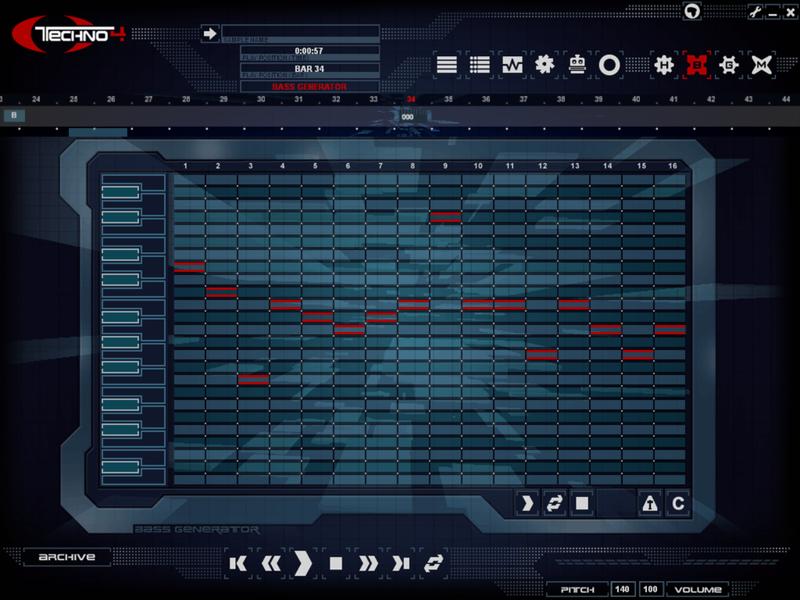800x600 pixels.
Task: Toggle the red note in step 7
Action: [382, 317]
